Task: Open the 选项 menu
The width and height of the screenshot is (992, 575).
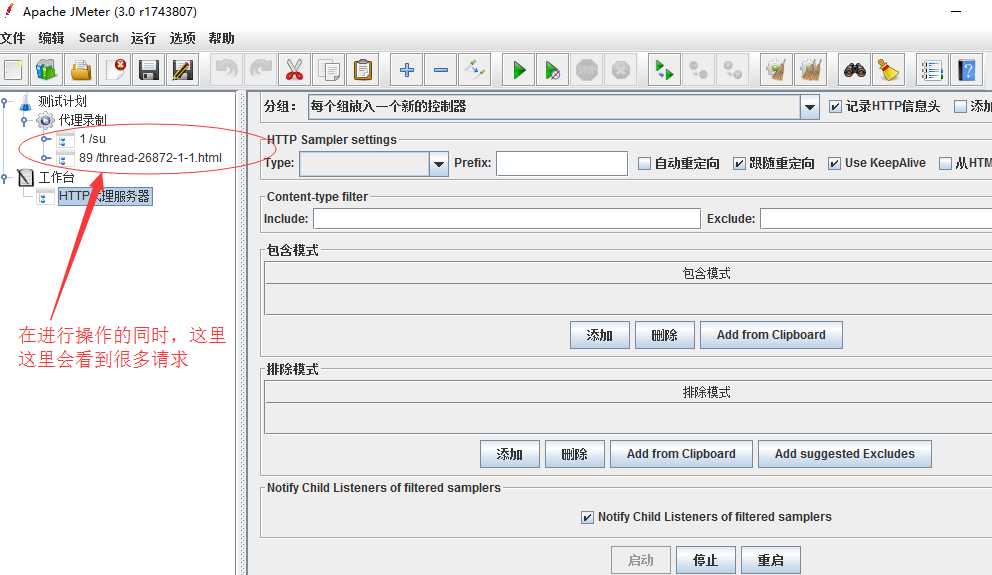Action: (183, 38)
